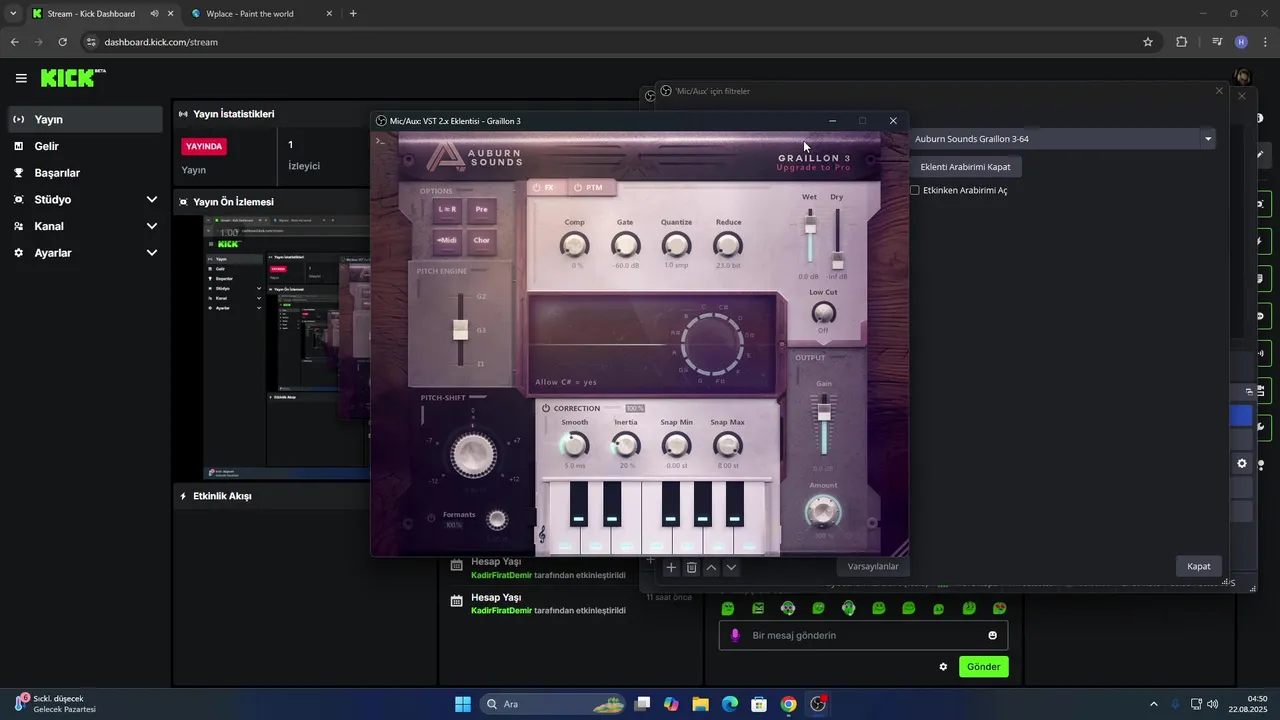The image size is (1280, 720).
Task: Move the filter up with the arrow
Action: pyautogui.click(x=711, y=567)
